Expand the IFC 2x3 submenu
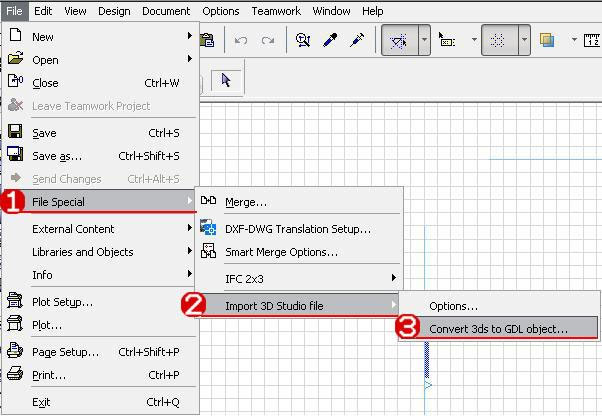The height and width of the screenshot is (416, 602). [394, 277]
